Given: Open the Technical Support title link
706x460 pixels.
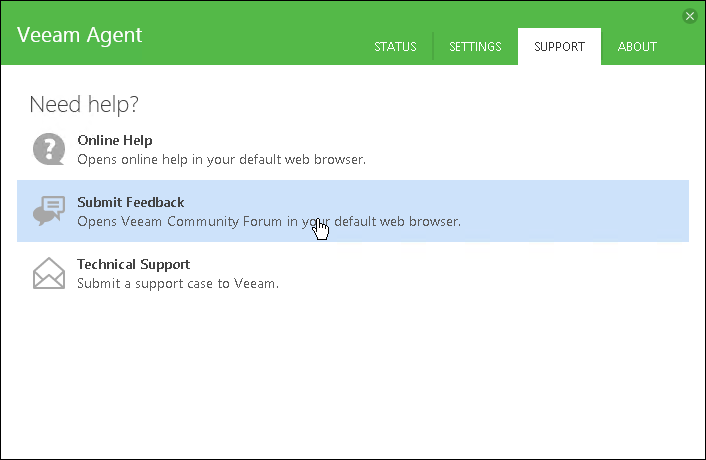Looking at the screenshot, I should pyautogui.click(x=133, y=264).
